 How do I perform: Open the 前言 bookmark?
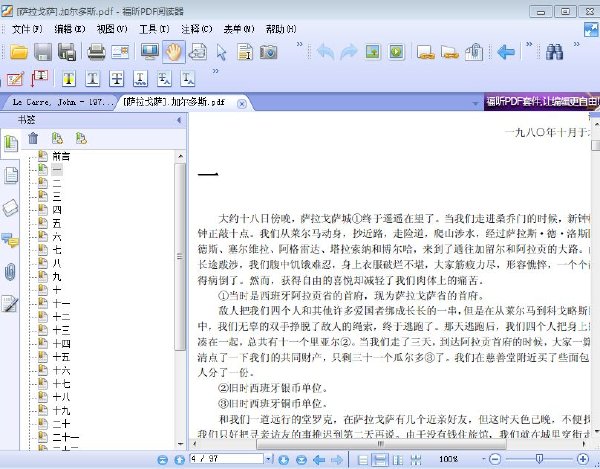pos(61,156)
